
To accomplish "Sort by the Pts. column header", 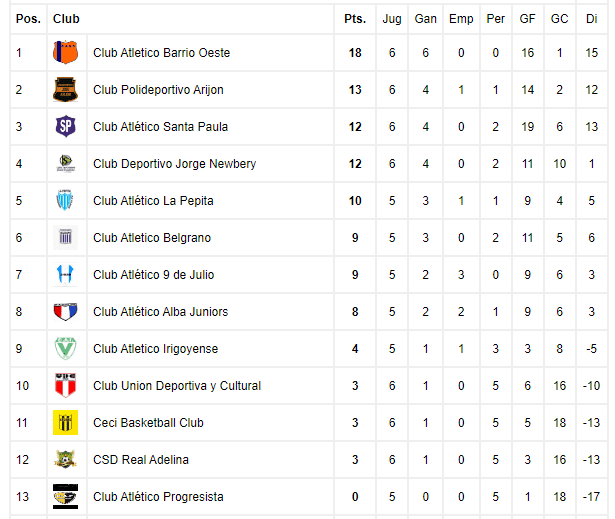I will click(x=355, y=19).
